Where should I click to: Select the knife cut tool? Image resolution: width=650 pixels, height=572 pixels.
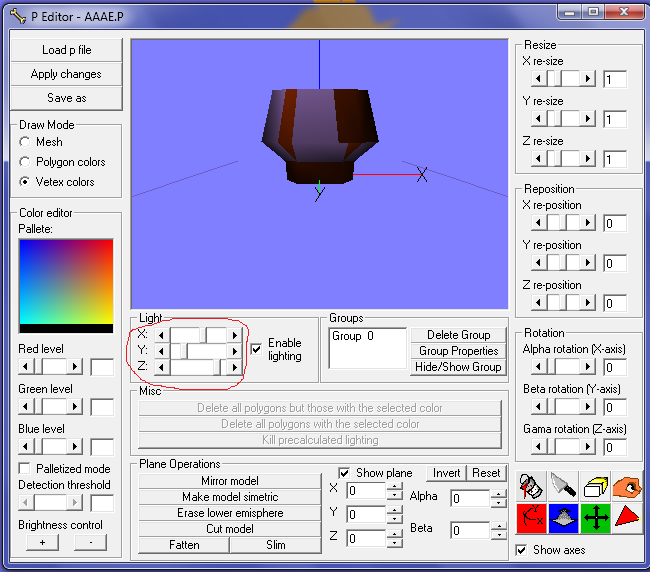[x=563, y=487]
